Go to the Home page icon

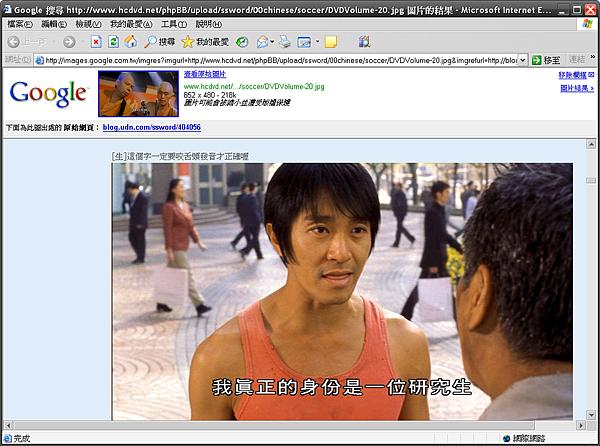coord(130,42)
